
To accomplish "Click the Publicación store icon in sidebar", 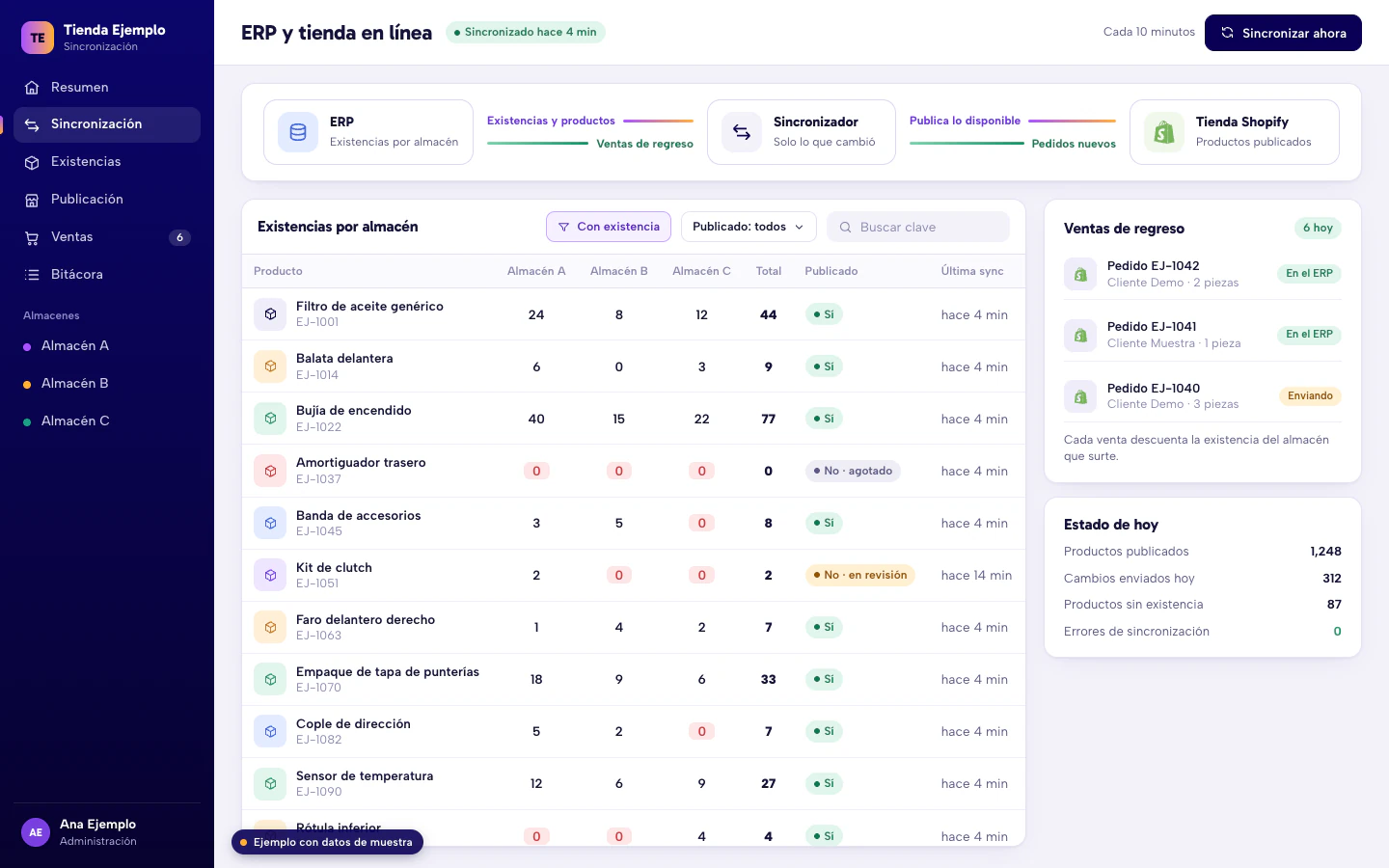I will tap(32, 200).
